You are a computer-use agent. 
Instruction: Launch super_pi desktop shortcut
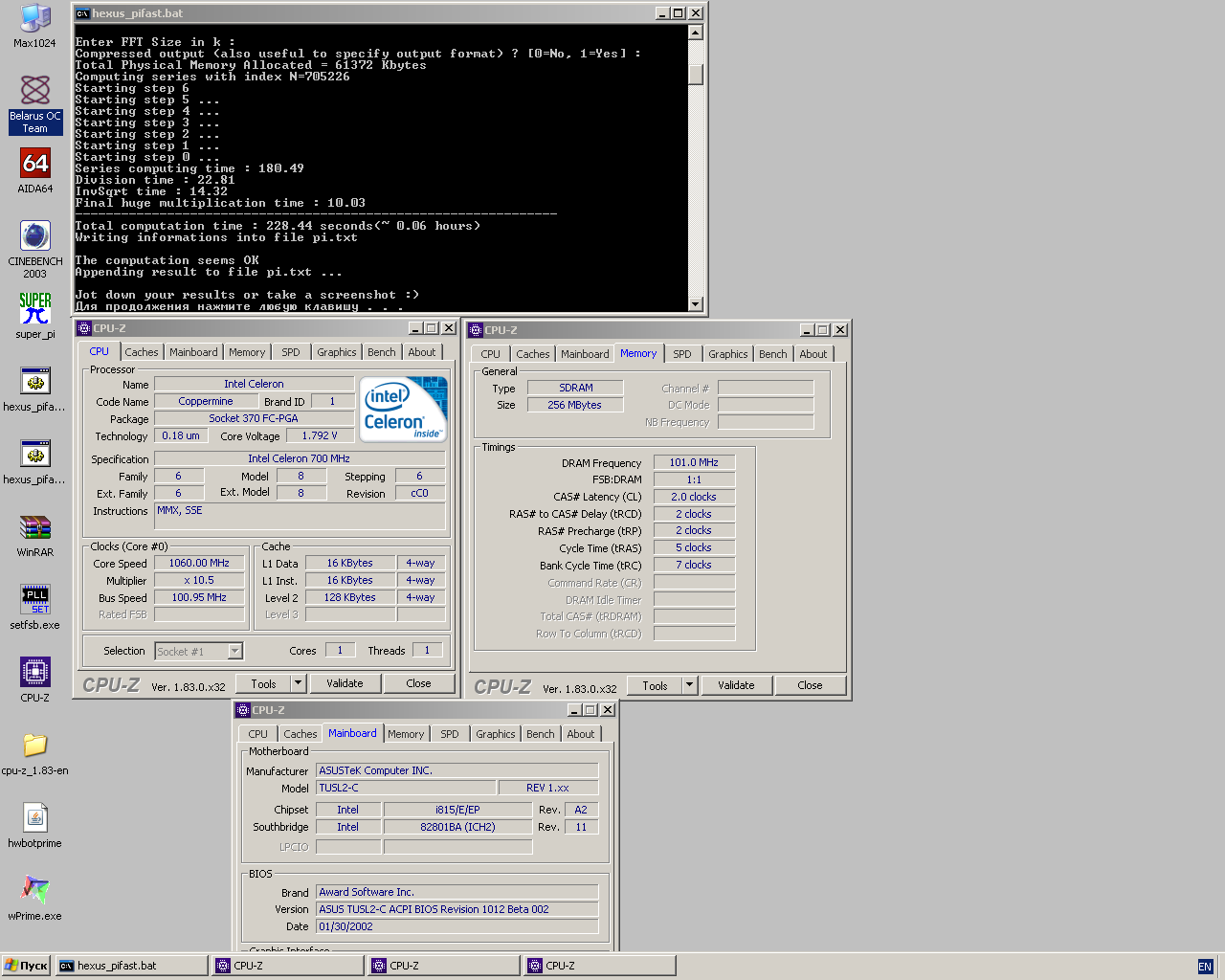click(x=35, y=317)
